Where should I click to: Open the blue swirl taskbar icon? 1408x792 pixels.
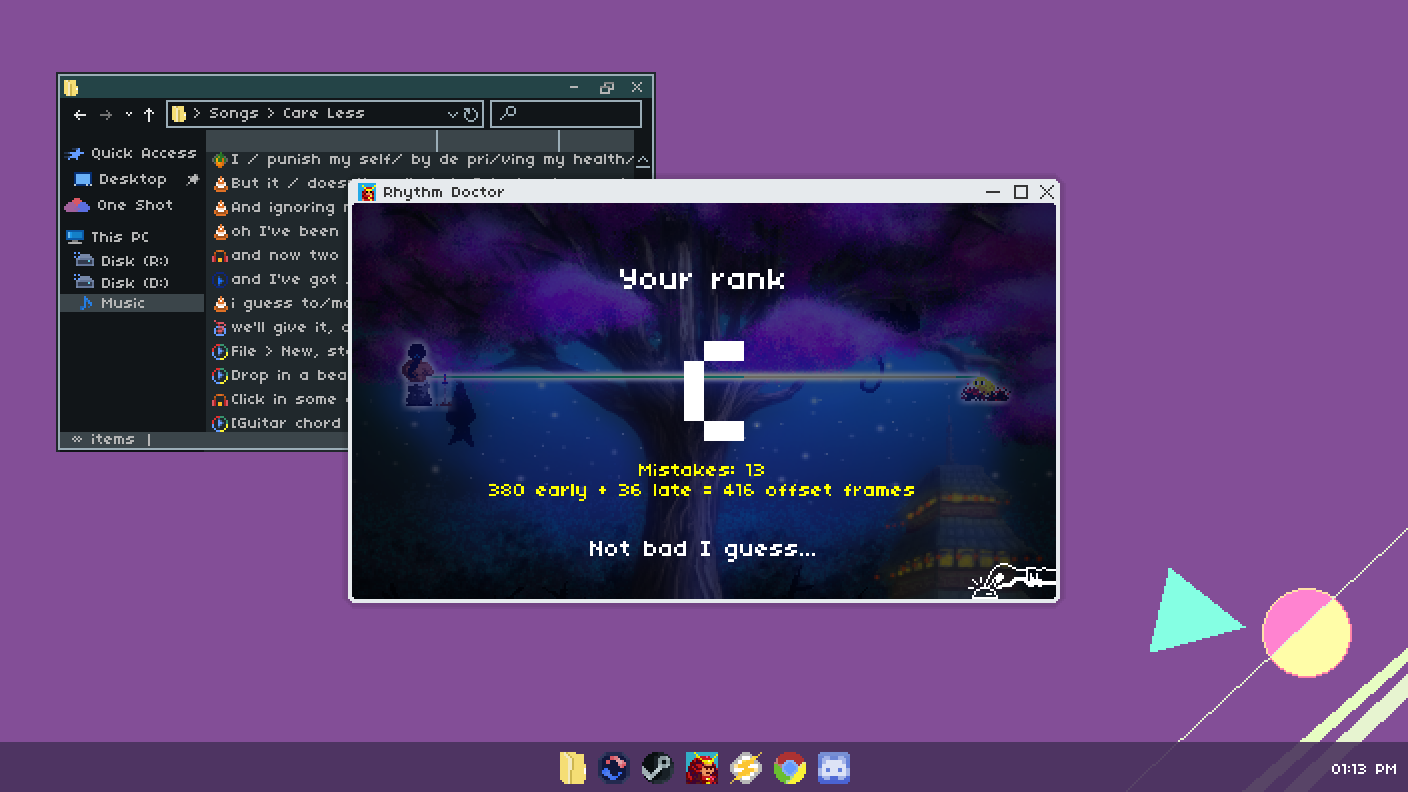click(x=613, y=768)
